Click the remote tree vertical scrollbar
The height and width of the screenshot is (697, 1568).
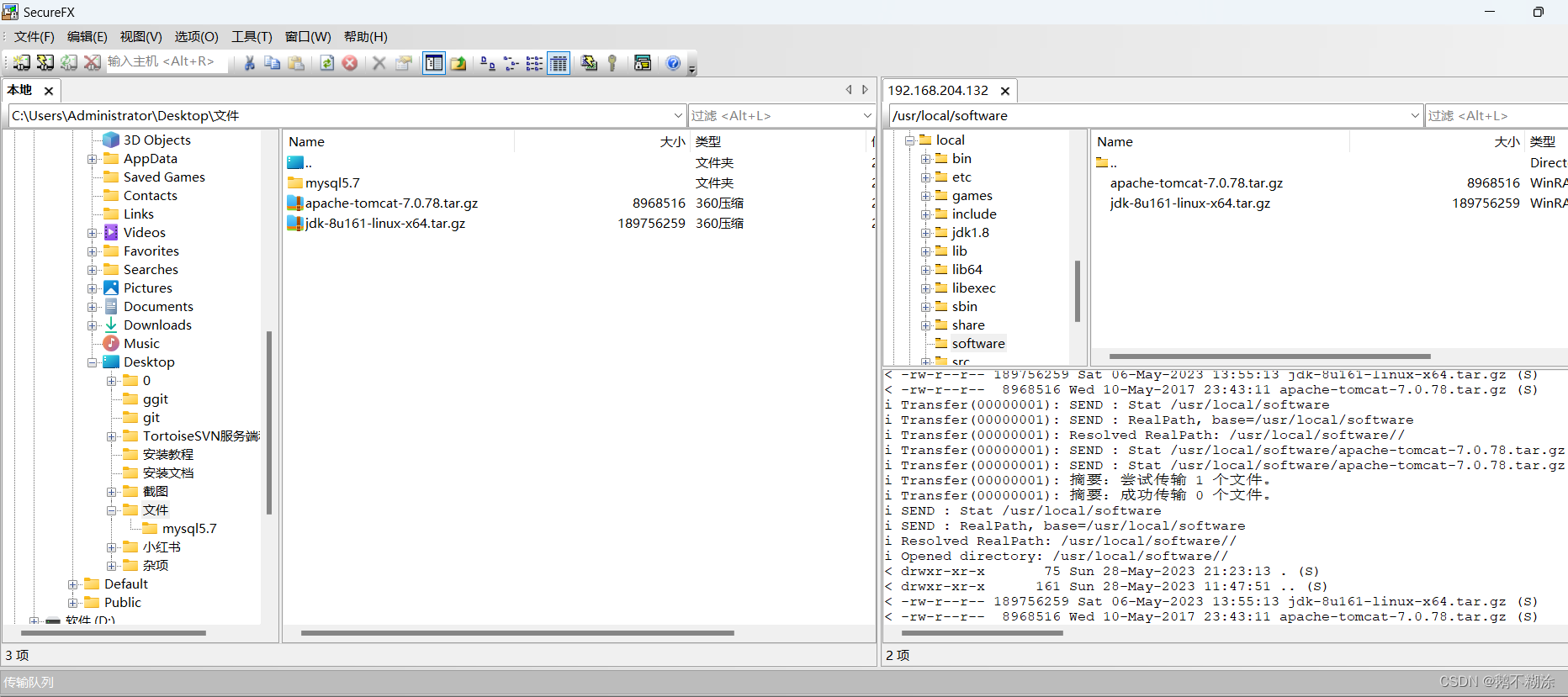1077,291
